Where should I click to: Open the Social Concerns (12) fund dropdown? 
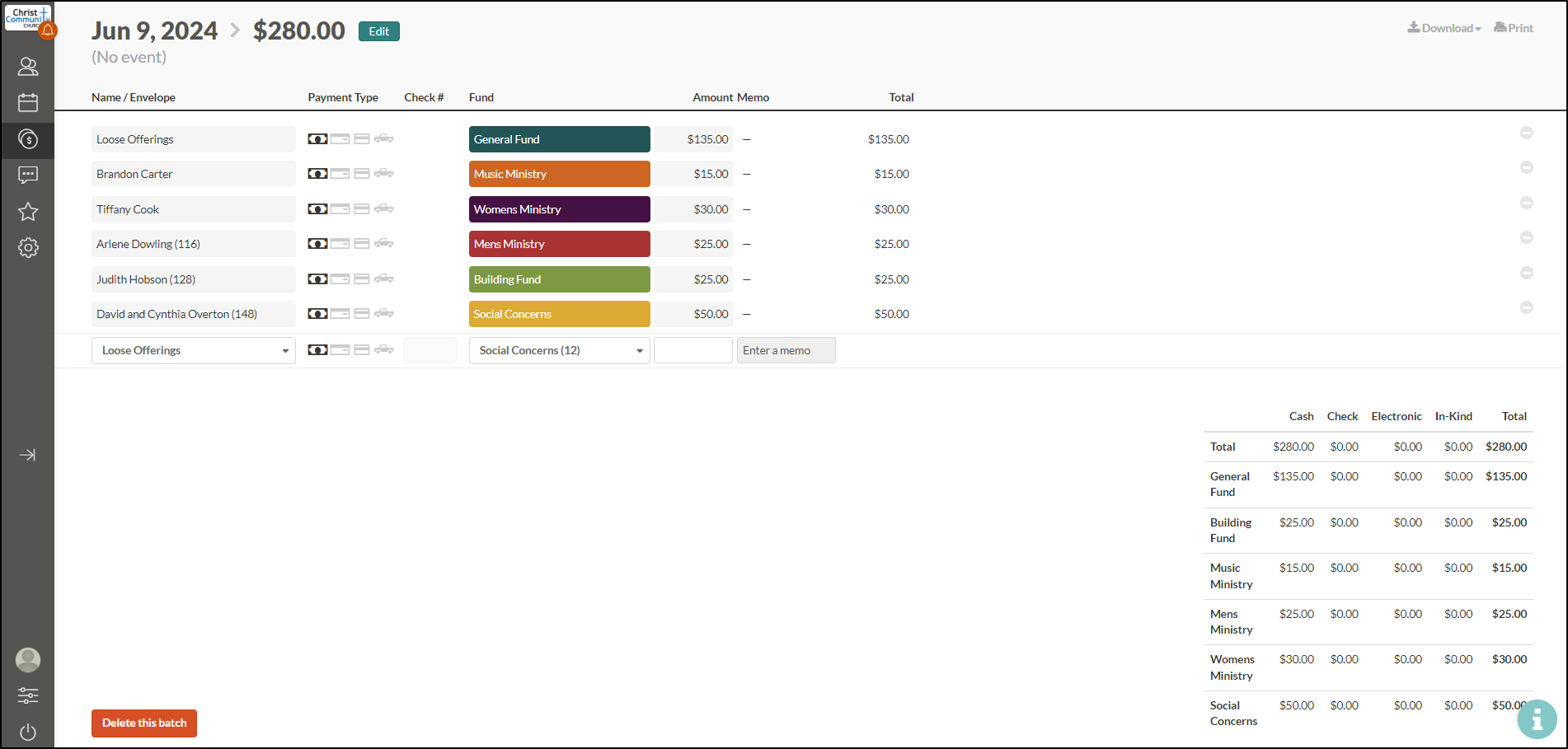coord(559,350)
